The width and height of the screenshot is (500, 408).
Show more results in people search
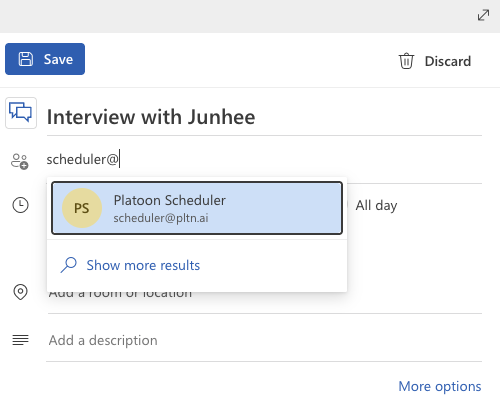(143, 265)
